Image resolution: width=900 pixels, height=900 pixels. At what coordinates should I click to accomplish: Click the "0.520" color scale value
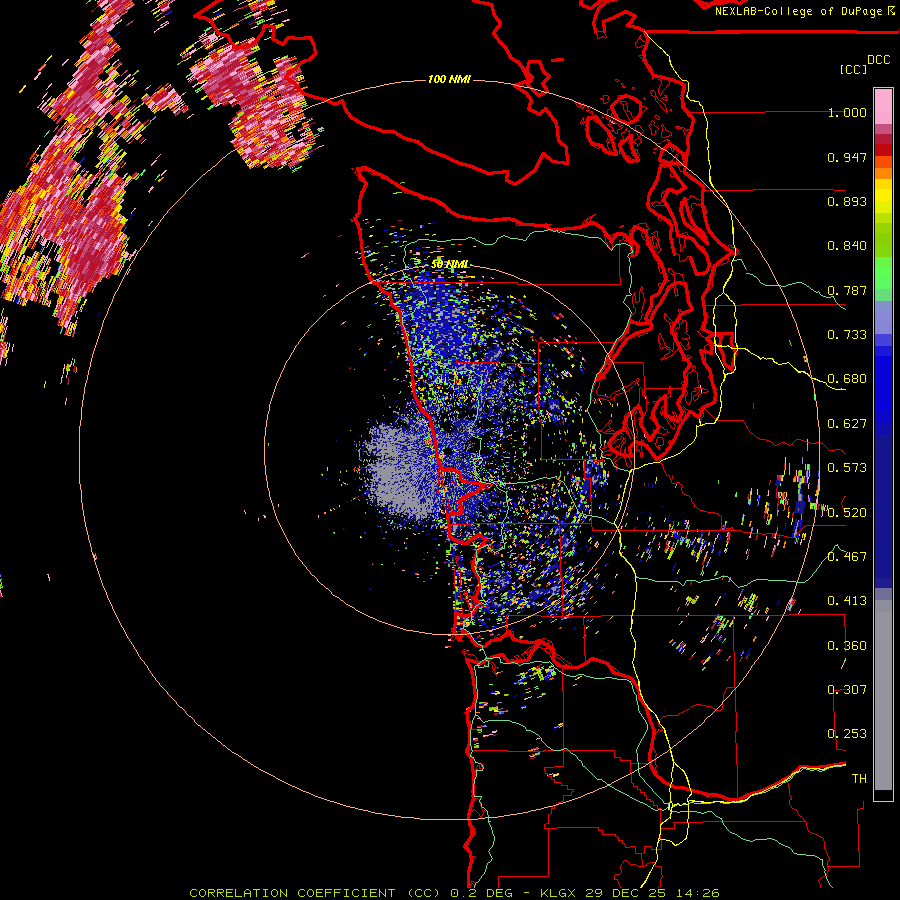click(847, 512)
